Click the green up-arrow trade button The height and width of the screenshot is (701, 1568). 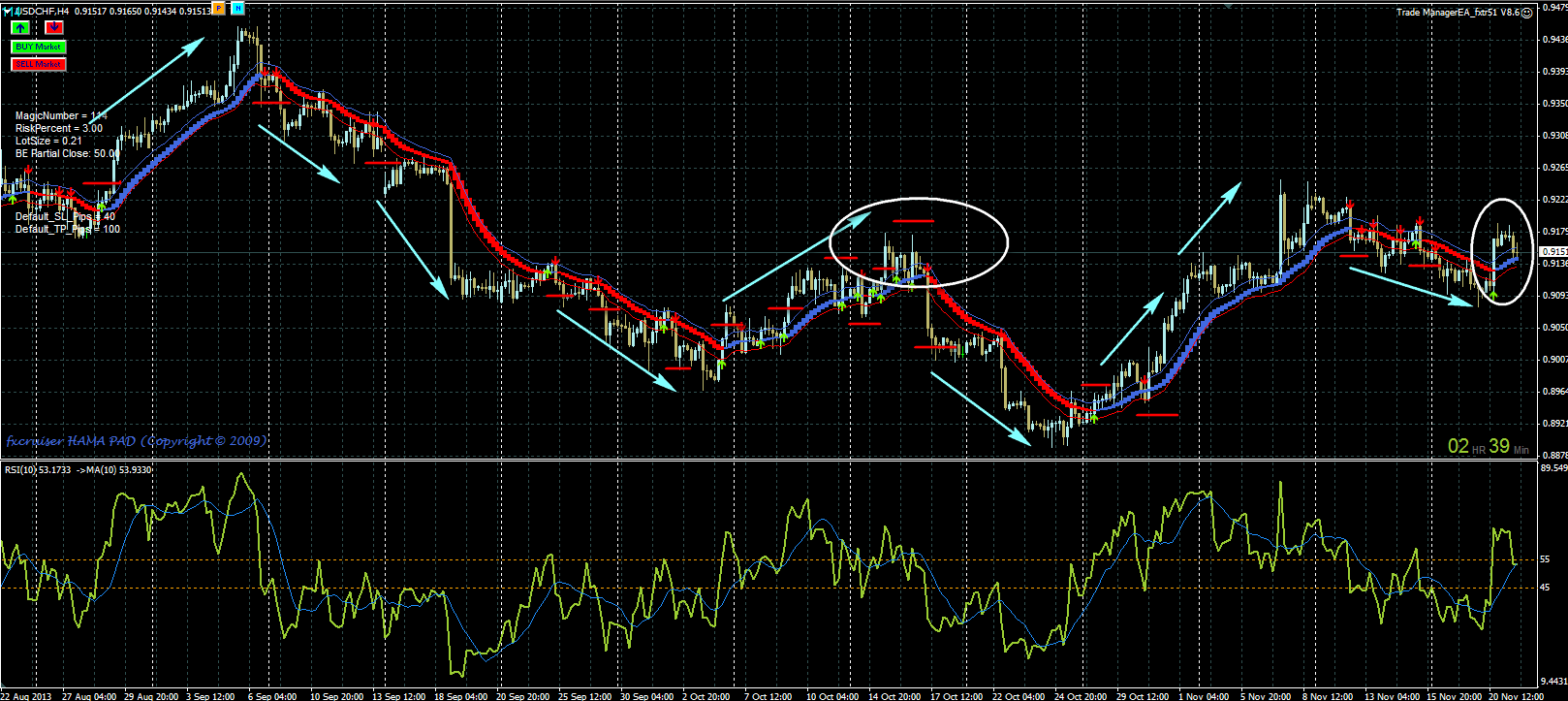click(x=20, y=28)
